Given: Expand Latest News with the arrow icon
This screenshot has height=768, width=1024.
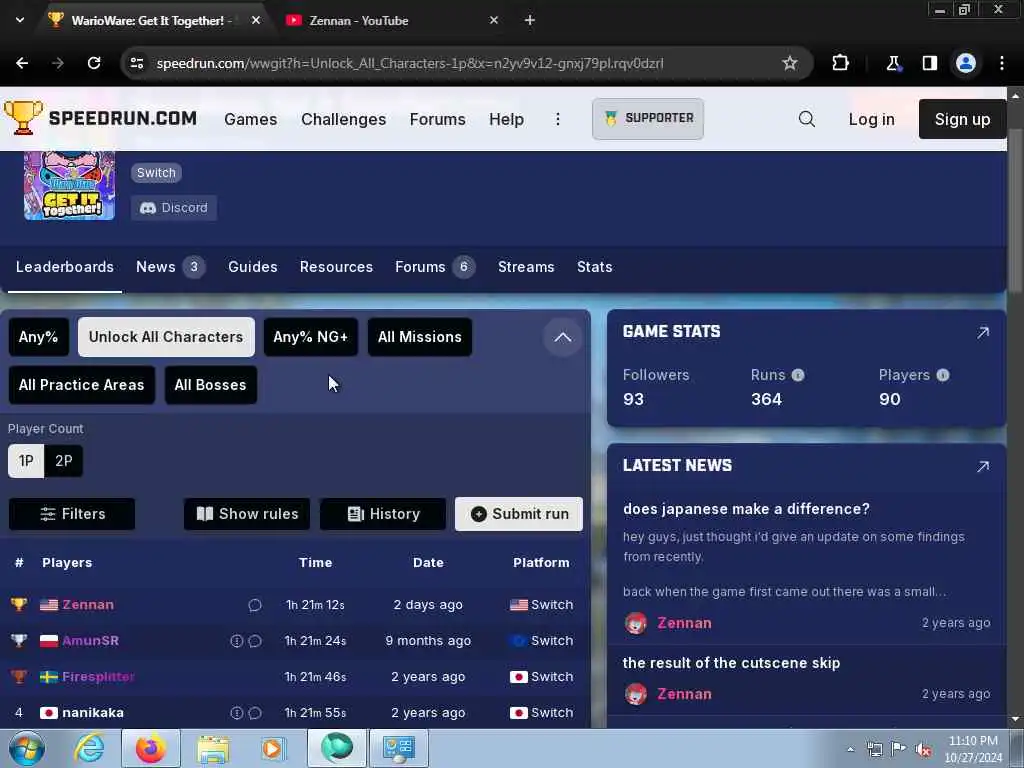Looking at the screenshot, I should click(x=983, y=466).
